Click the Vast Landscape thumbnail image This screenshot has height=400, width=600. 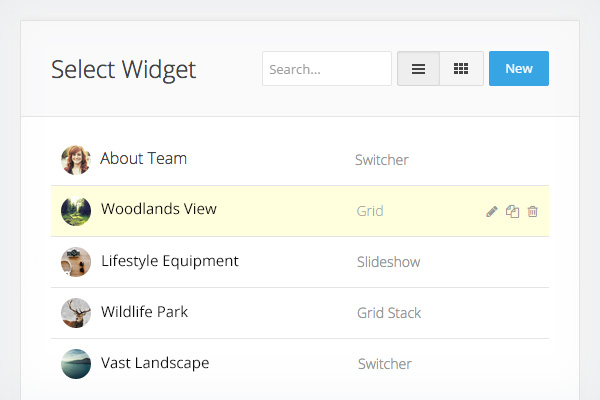tap(76, 364)
